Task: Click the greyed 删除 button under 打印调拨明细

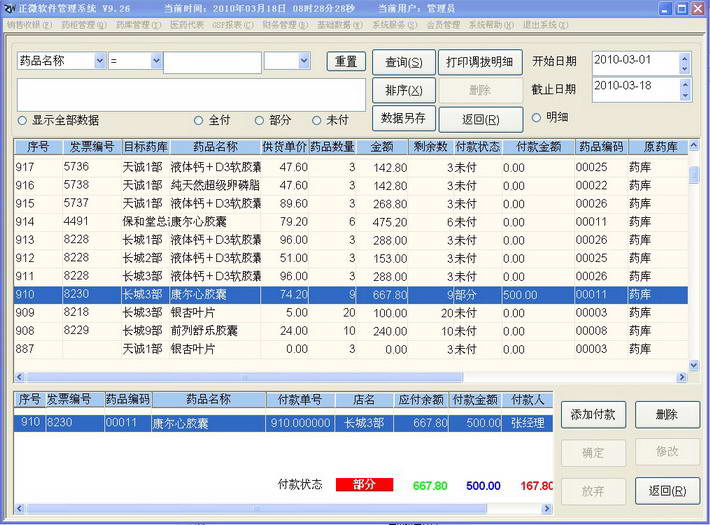Action: [x=480, y=90]
